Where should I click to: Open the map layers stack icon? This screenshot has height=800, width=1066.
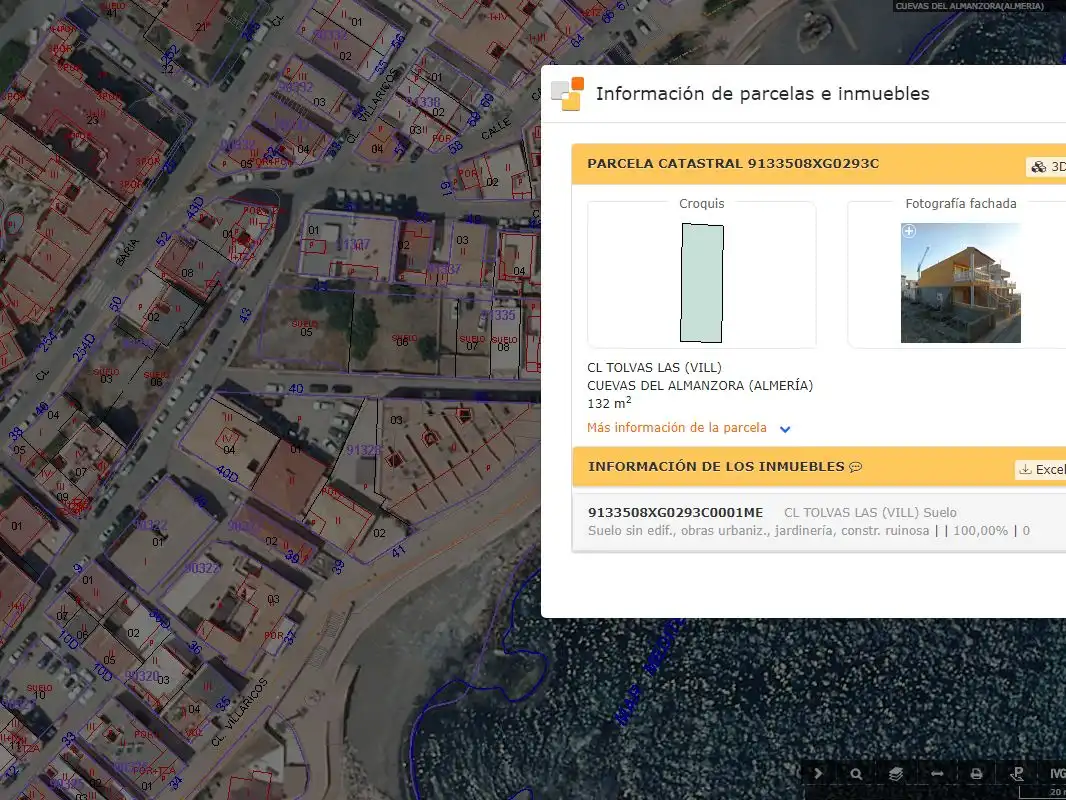tap(896, 773)
